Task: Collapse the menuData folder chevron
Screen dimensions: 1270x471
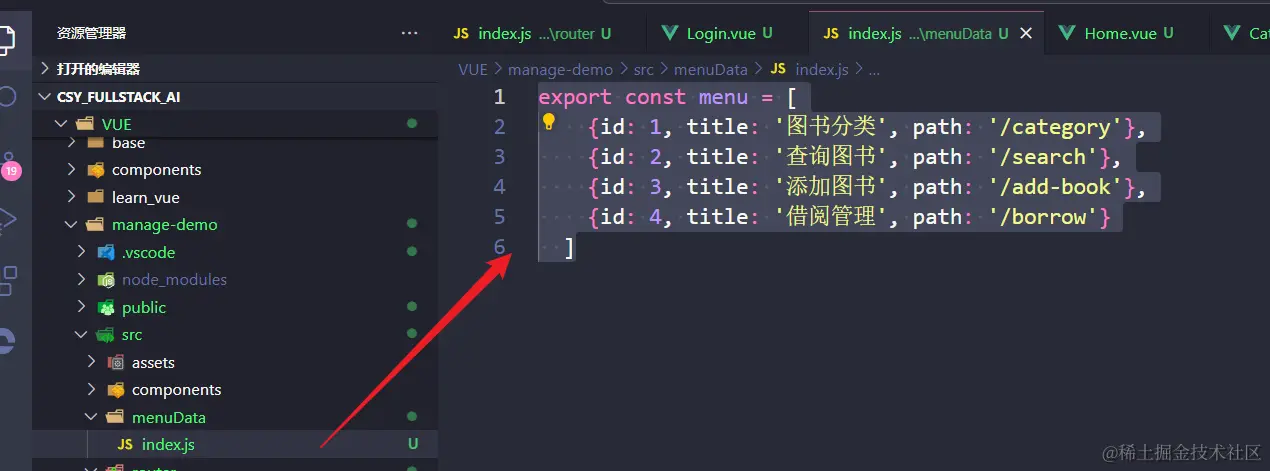Action: (x=92, y=417)
